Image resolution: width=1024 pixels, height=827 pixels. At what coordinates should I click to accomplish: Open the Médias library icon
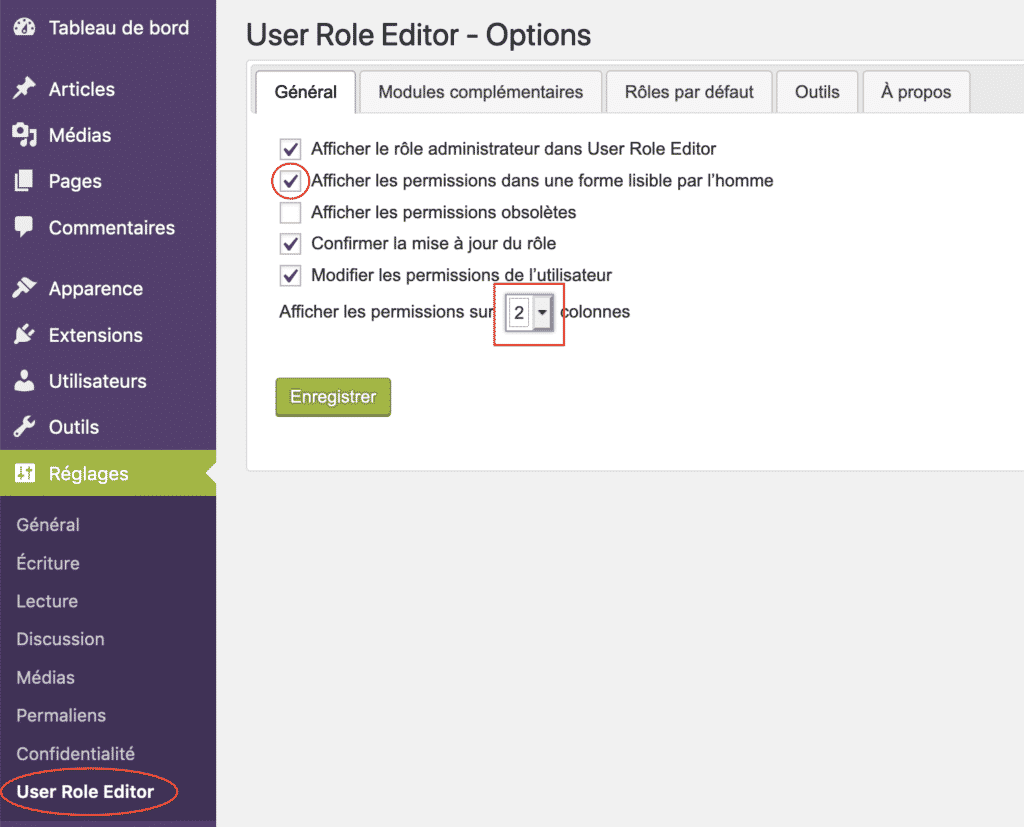(24, 135)
